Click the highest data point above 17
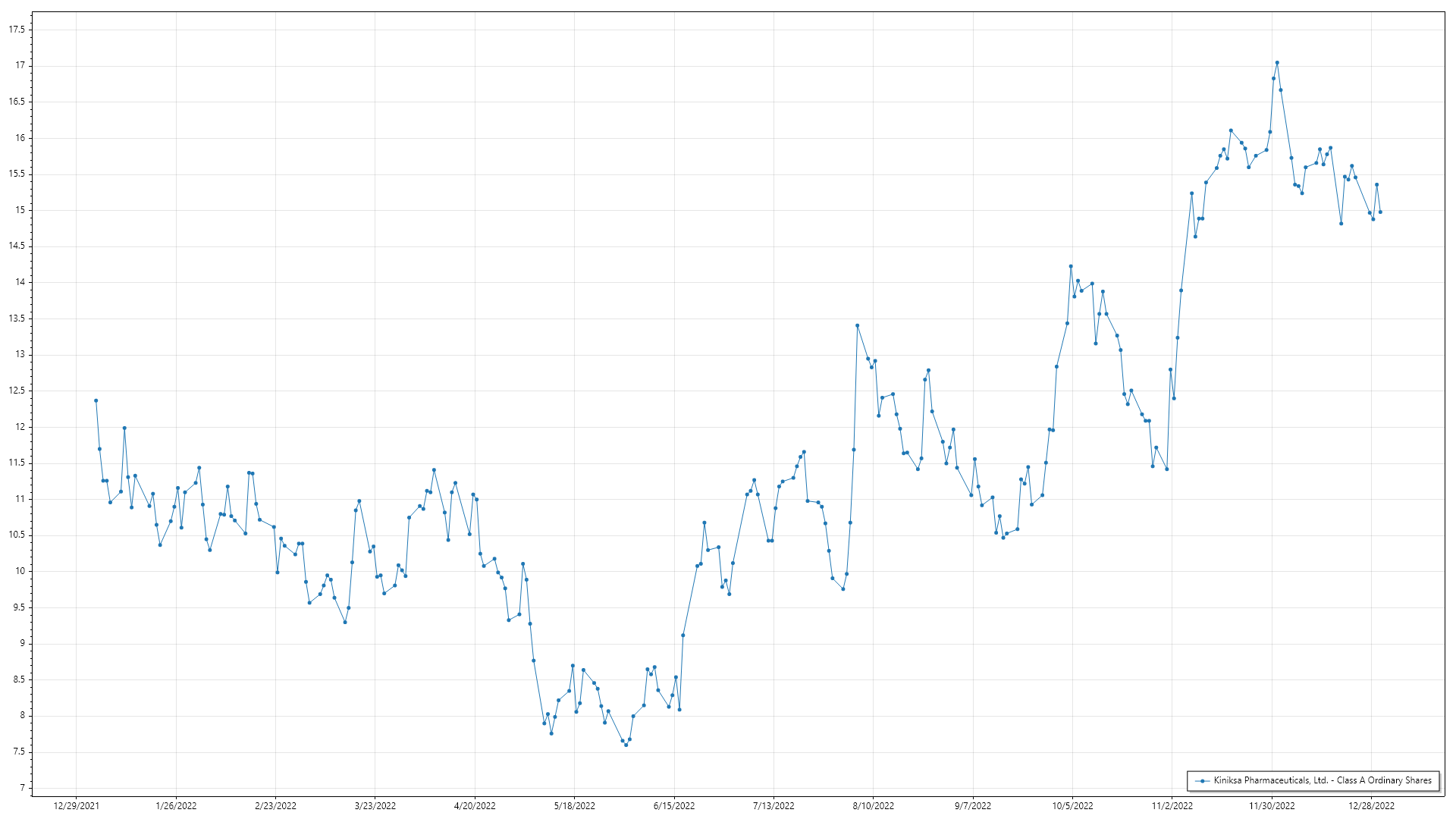 1277,63
